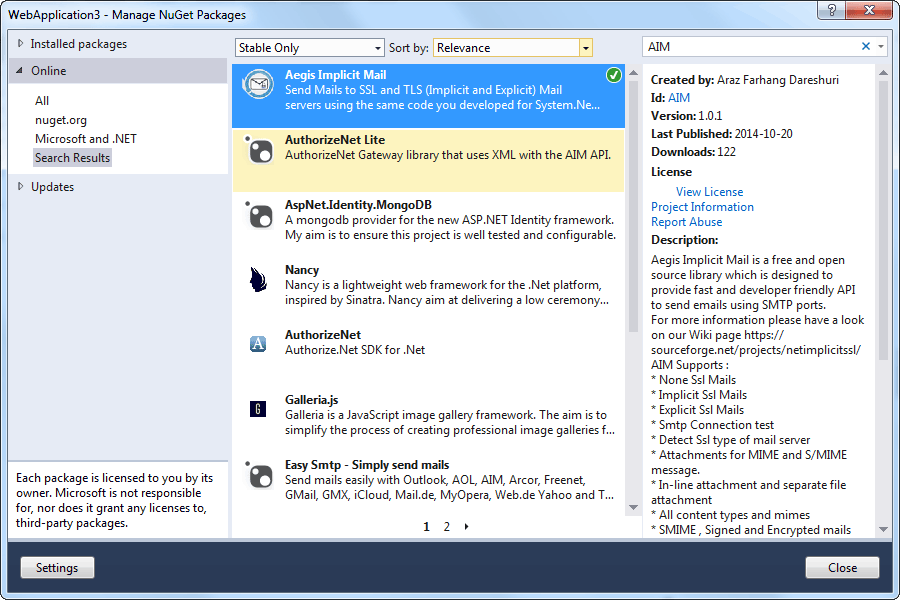Click the AuthorizeNet package icon

(259, 345)
